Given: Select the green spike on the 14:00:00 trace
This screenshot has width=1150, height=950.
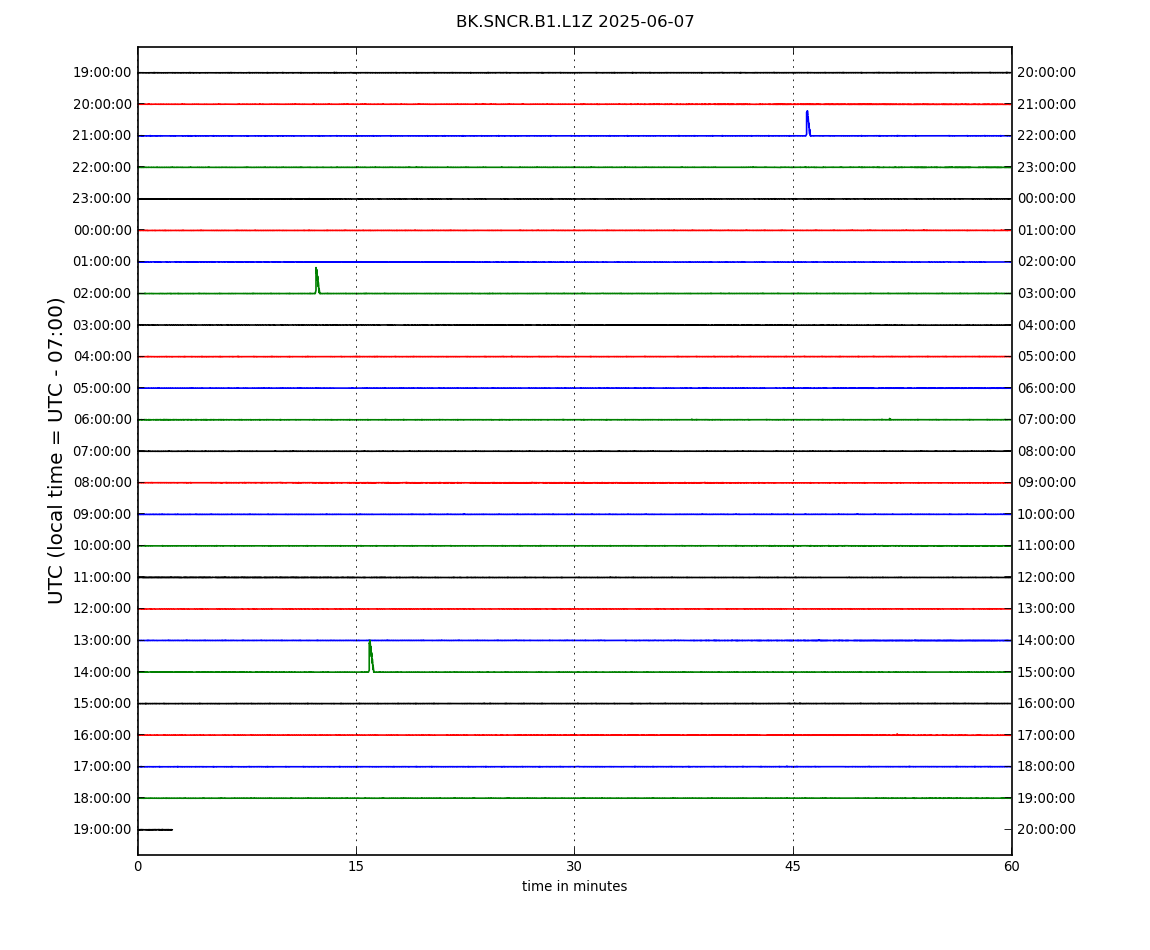Looking at the screenshot, I should (x=370, y=657).
